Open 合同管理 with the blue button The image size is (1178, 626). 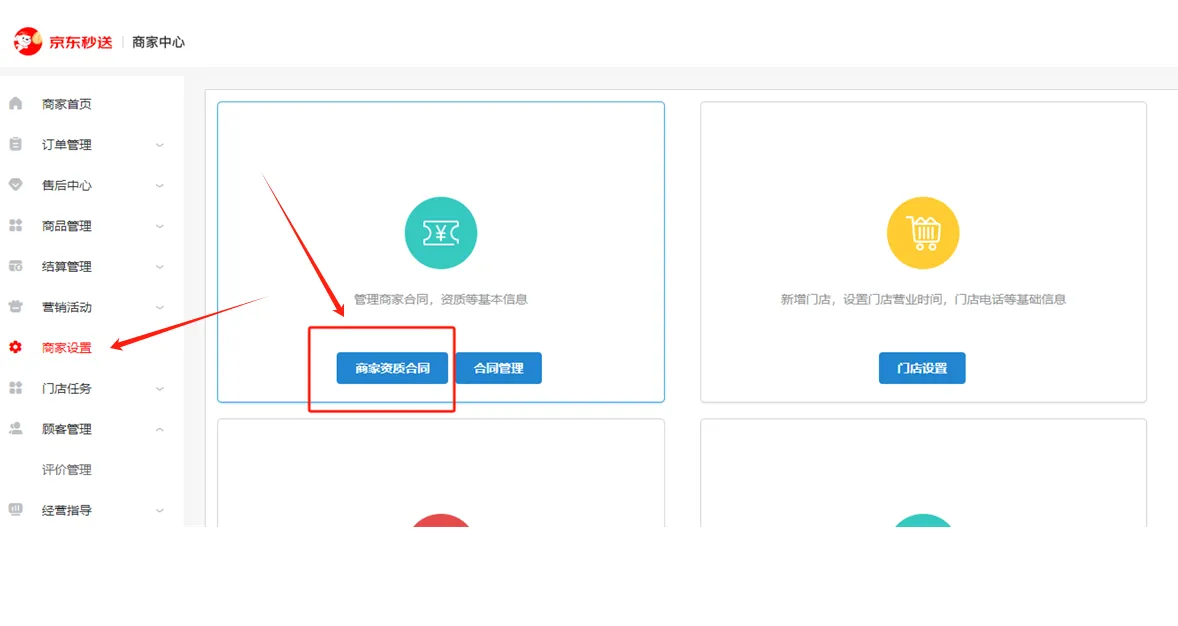(498, 368)
